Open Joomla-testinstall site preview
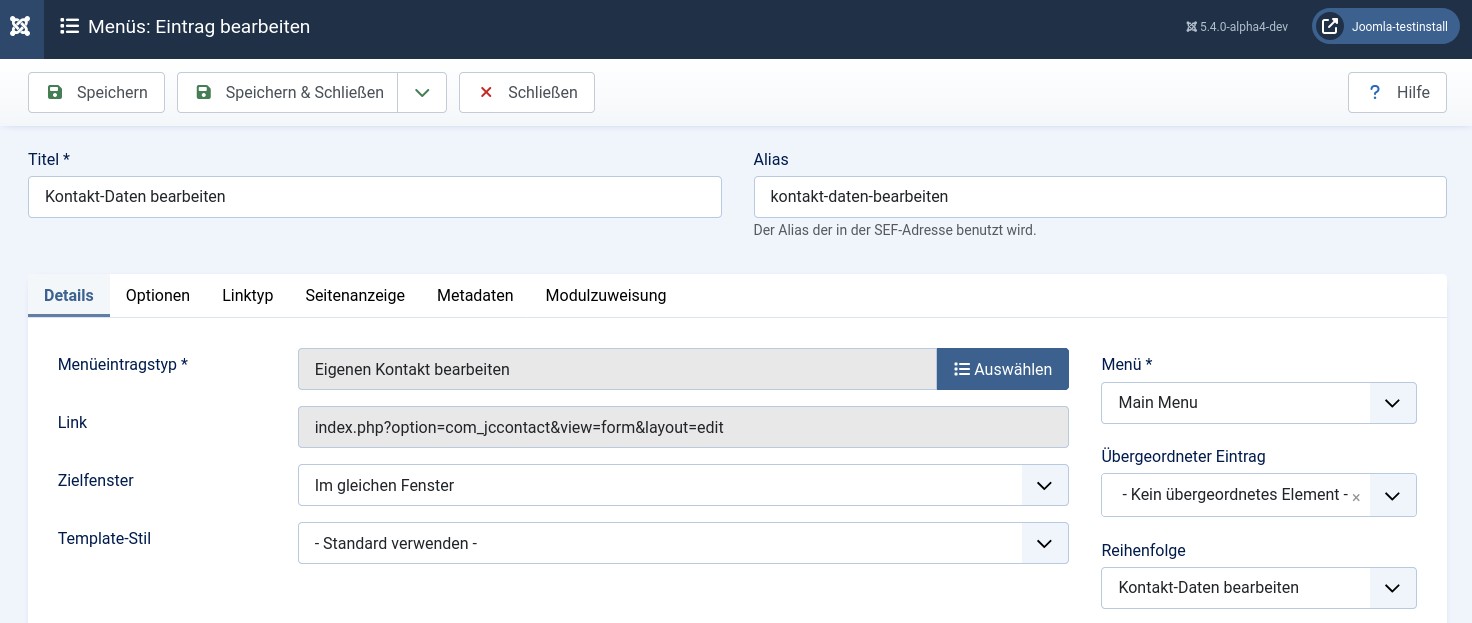Screen dimensions: 1472x623 [1385, 27]
